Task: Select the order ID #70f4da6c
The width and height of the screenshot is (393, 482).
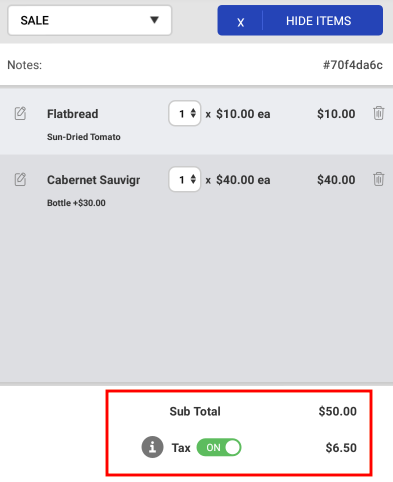Action: click(353, 65)
